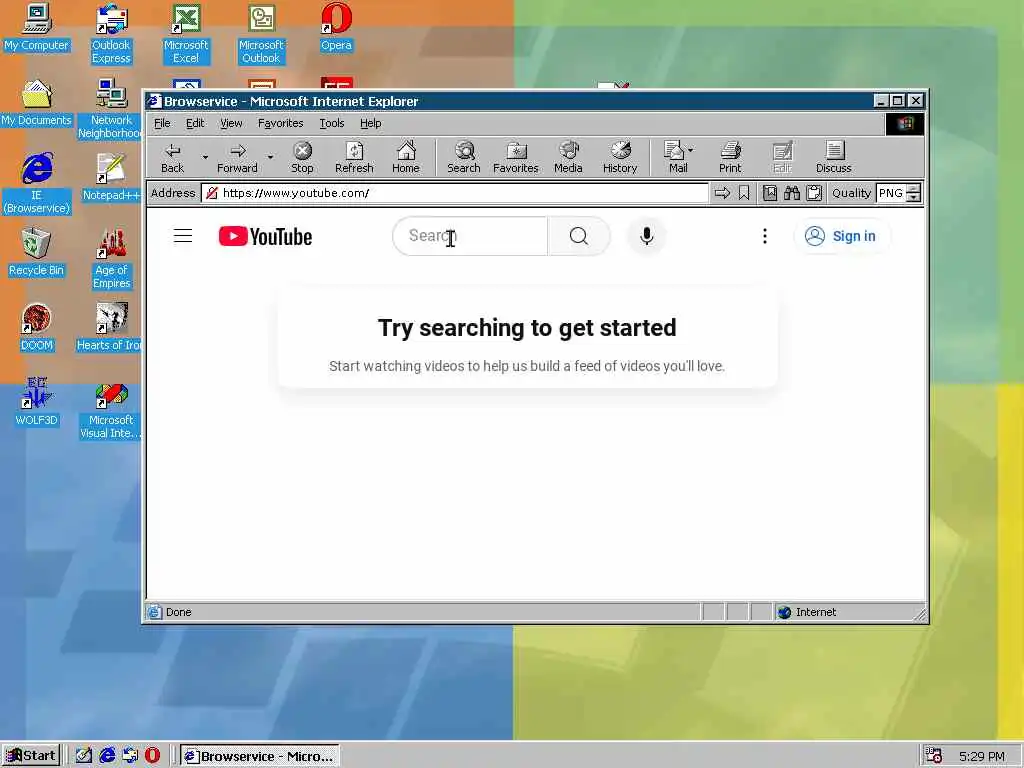Select the DOOM desktop icon

point(36,327)
